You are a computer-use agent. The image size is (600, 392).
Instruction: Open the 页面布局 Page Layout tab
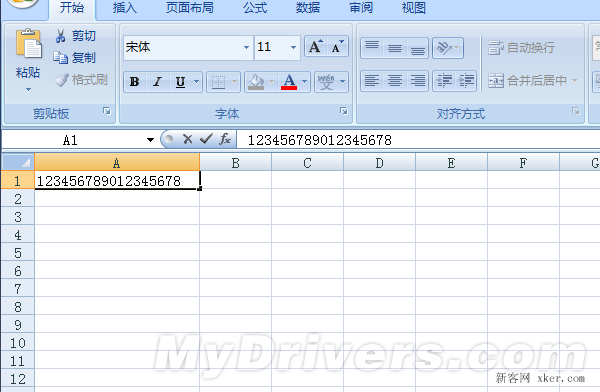click(x=190, y=8)
